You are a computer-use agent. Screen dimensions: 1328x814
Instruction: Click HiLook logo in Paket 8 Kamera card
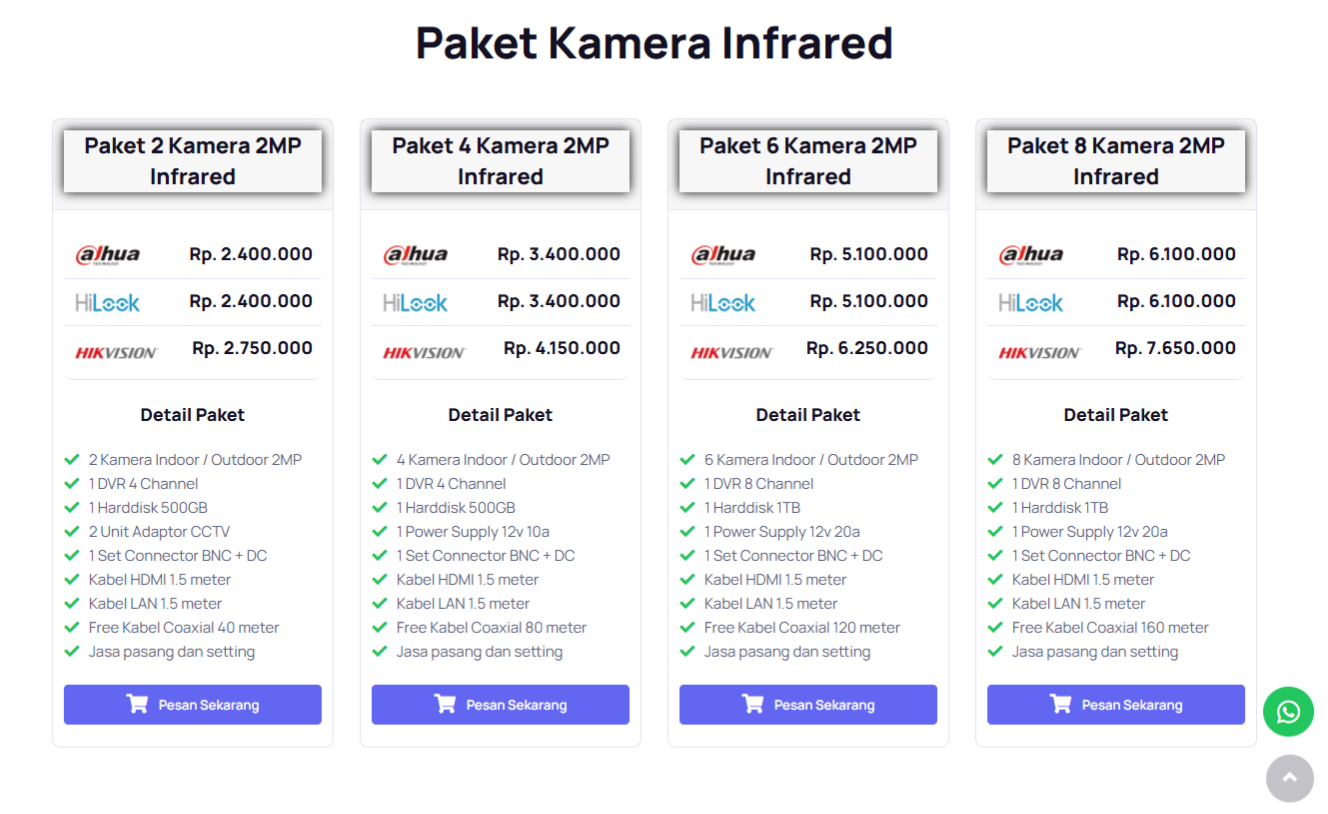pyautogui.click(x=1031, y=302)
